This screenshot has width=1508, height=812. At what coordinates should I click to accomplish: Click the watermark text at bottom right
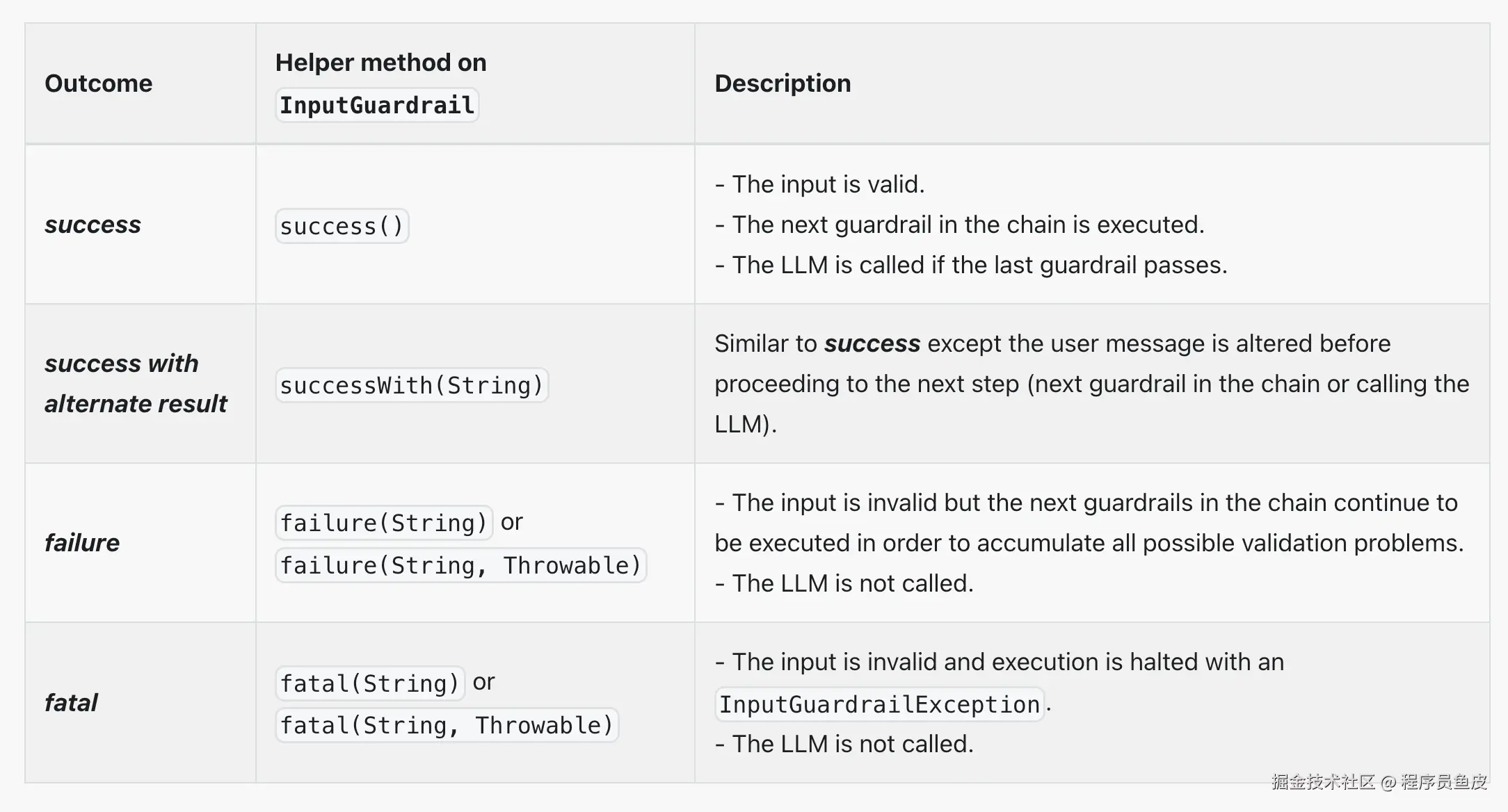click(1379, 782)
